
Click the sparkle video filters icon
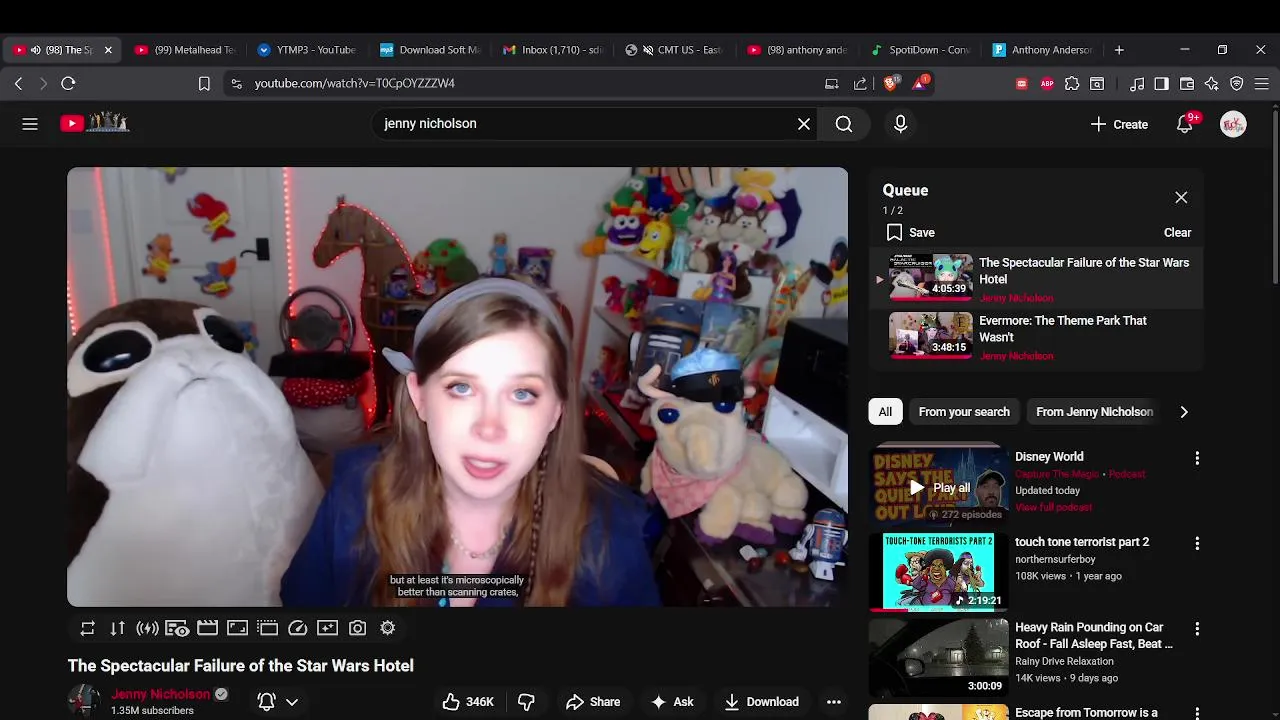pyautogui.click(x=327, y=628)
